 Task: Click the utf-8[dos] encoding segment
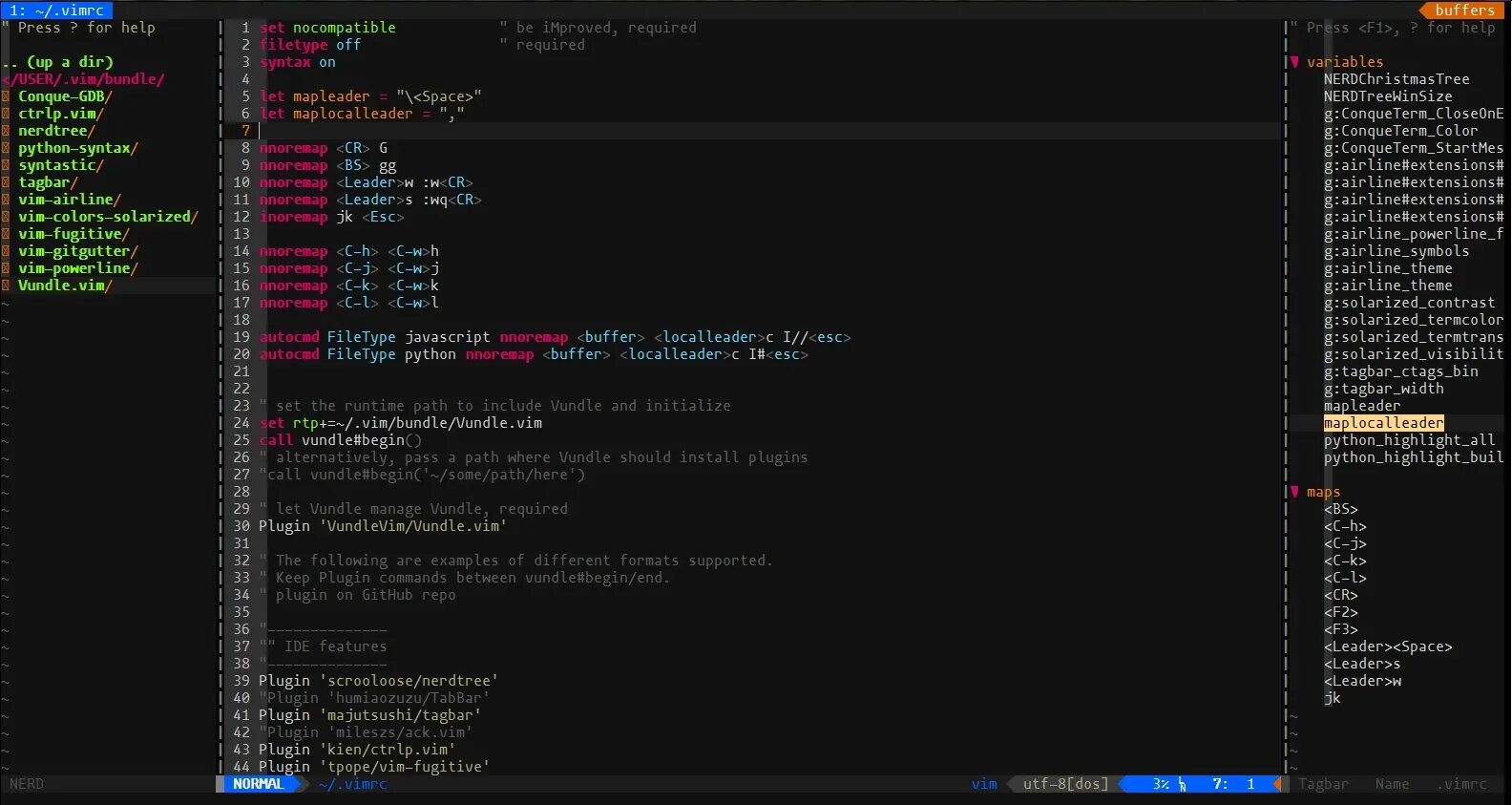tap(1066, 784)
